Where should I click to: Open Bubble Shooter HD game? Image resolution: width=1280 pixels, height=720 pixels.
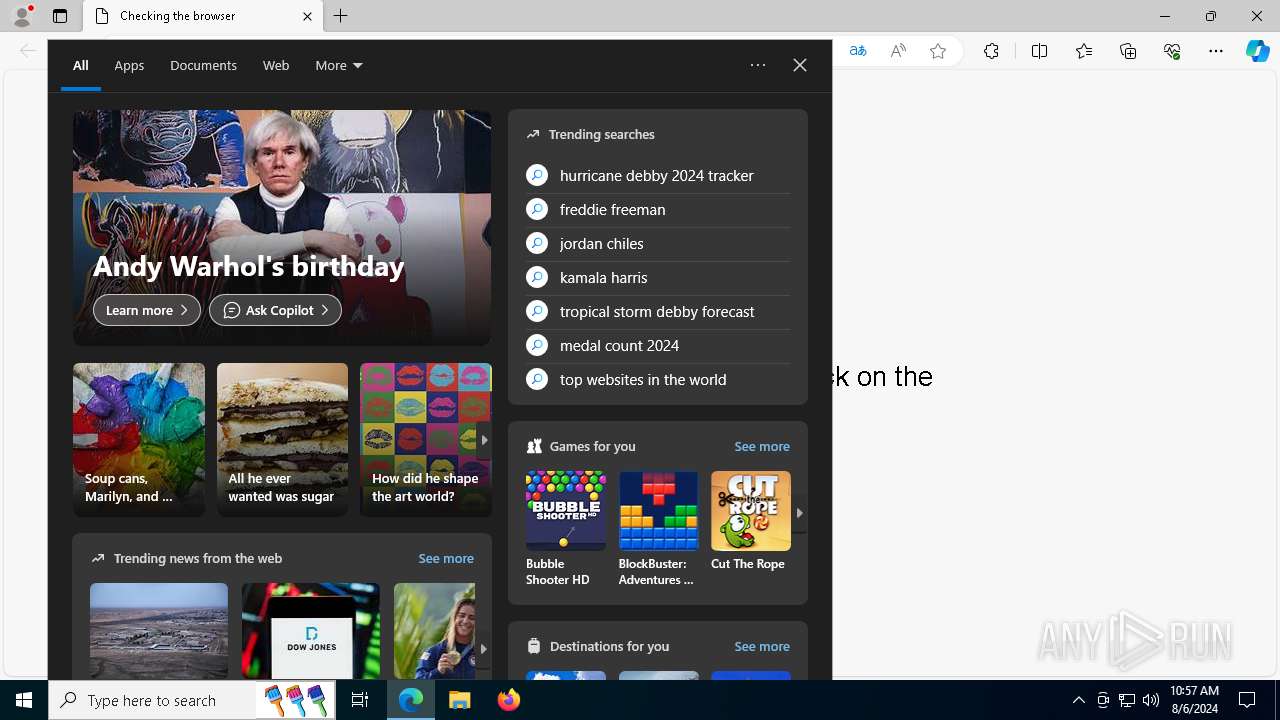coord(566,529)
